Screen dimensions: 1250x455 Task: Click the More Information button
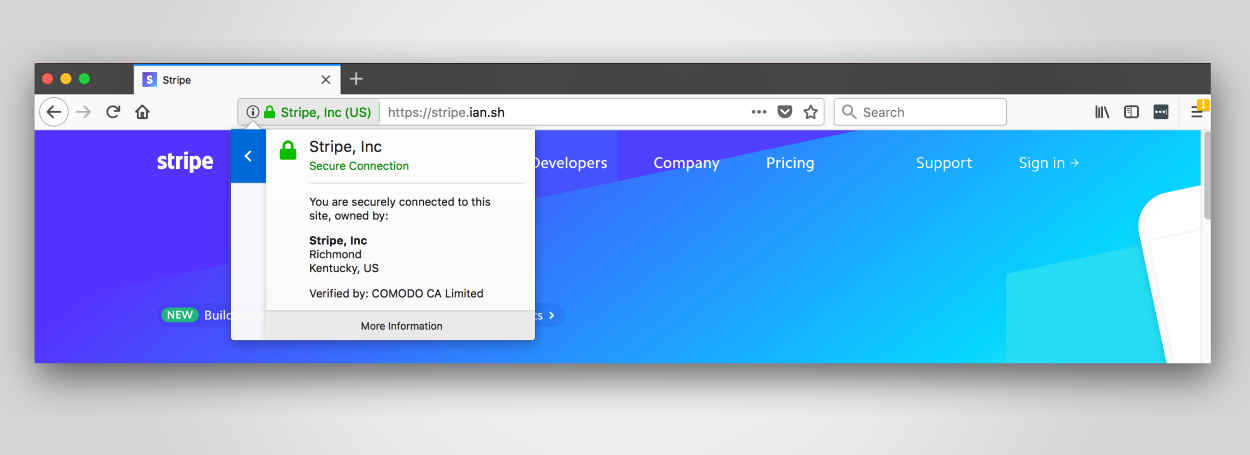pyautogui.click(x=401, y=326)
